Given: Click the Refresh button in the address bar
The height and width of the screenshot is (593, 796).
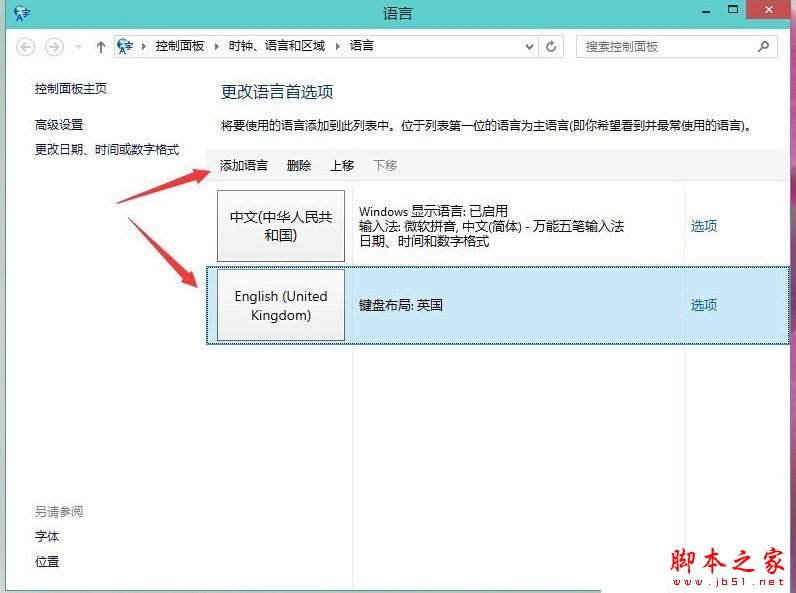Looking at the screenshot, I should 552,46.
